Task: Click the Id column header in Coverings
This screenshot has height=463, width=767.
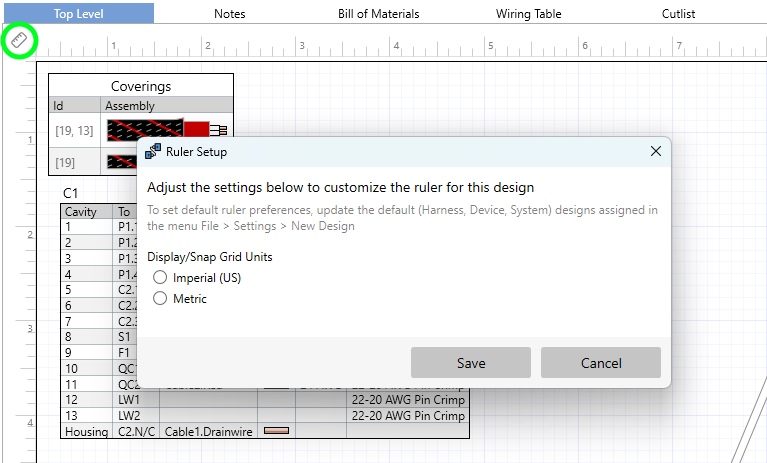Action: 75,105
